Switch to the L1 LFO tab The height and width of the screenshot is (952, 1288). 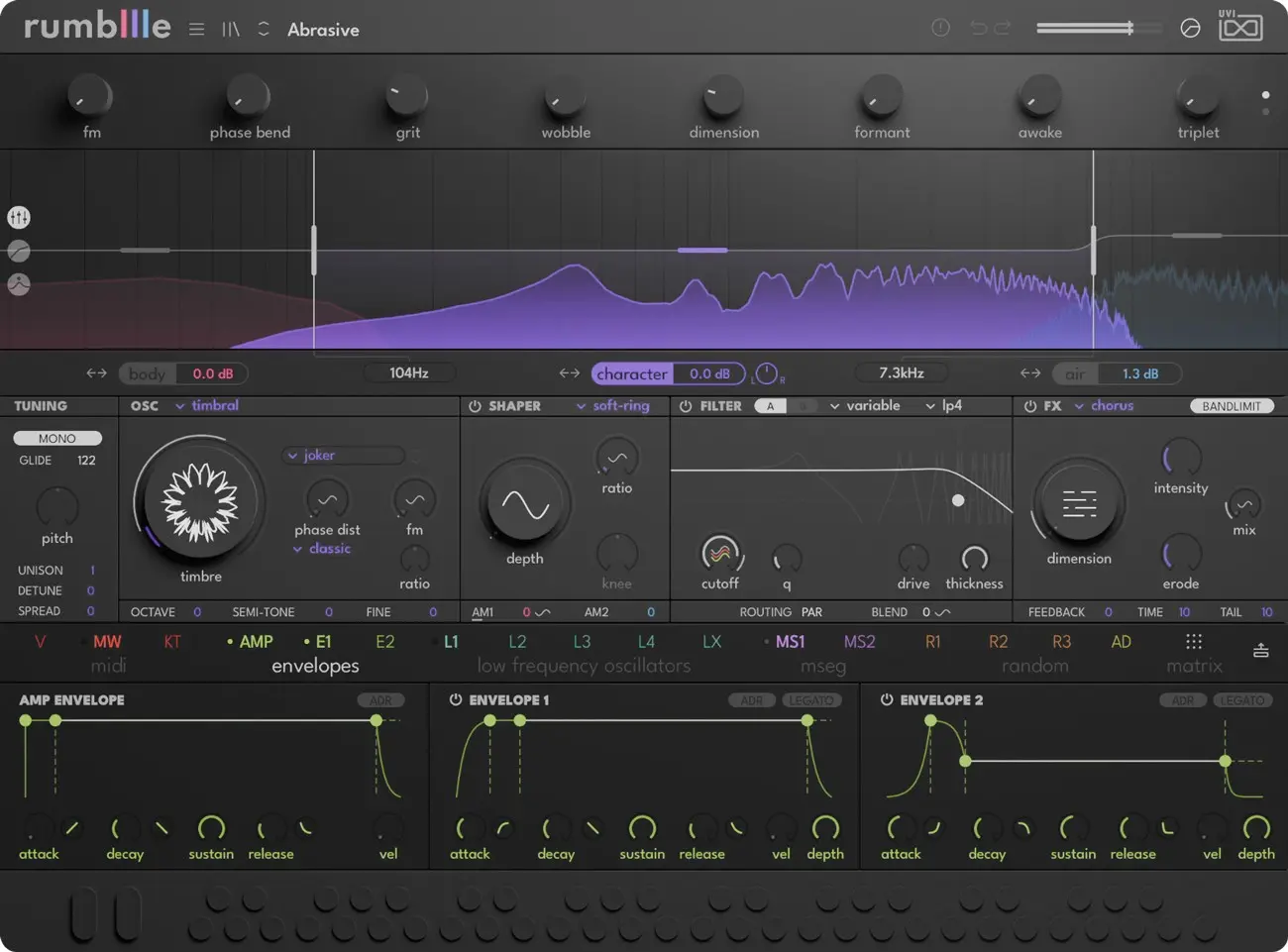coord(451,642)
